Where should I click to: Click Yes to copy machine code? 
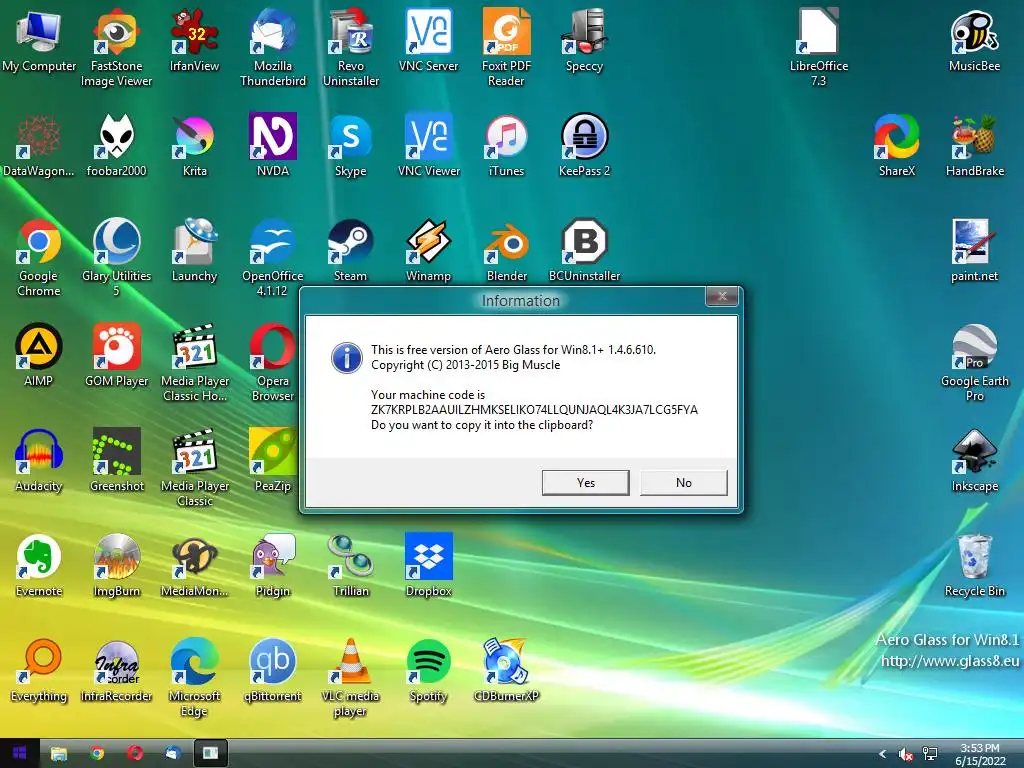[x=585, y=483]
